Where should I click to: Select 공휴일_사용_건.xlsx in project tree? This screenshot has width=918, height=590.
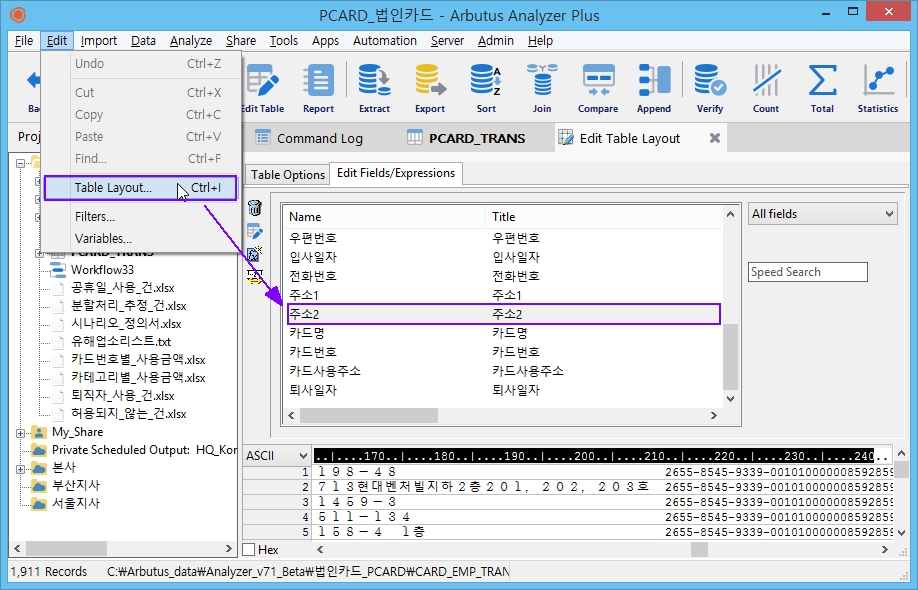point(123,288)
